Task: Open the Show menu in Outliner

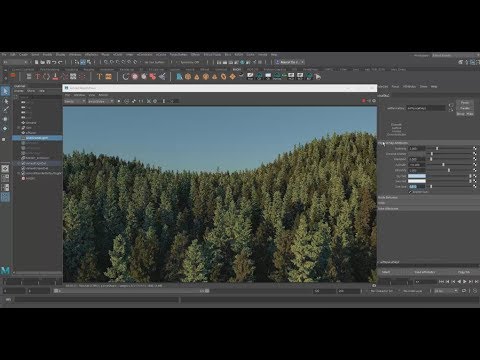Action: pyautogui.click(x=31, y=91)
